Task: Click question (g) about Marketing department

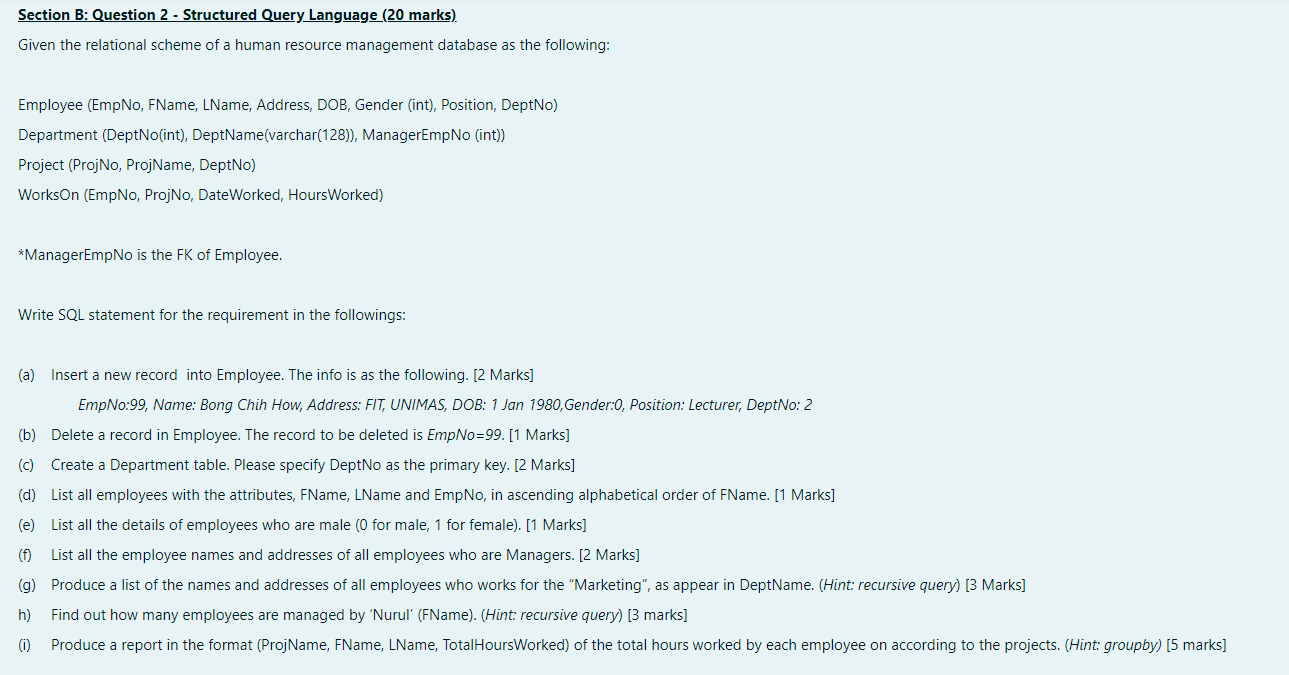Action: (522, 585)
